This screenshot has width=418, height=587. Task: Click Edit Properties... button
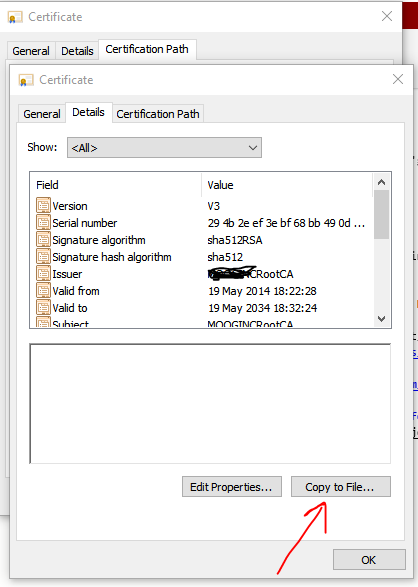232,487
